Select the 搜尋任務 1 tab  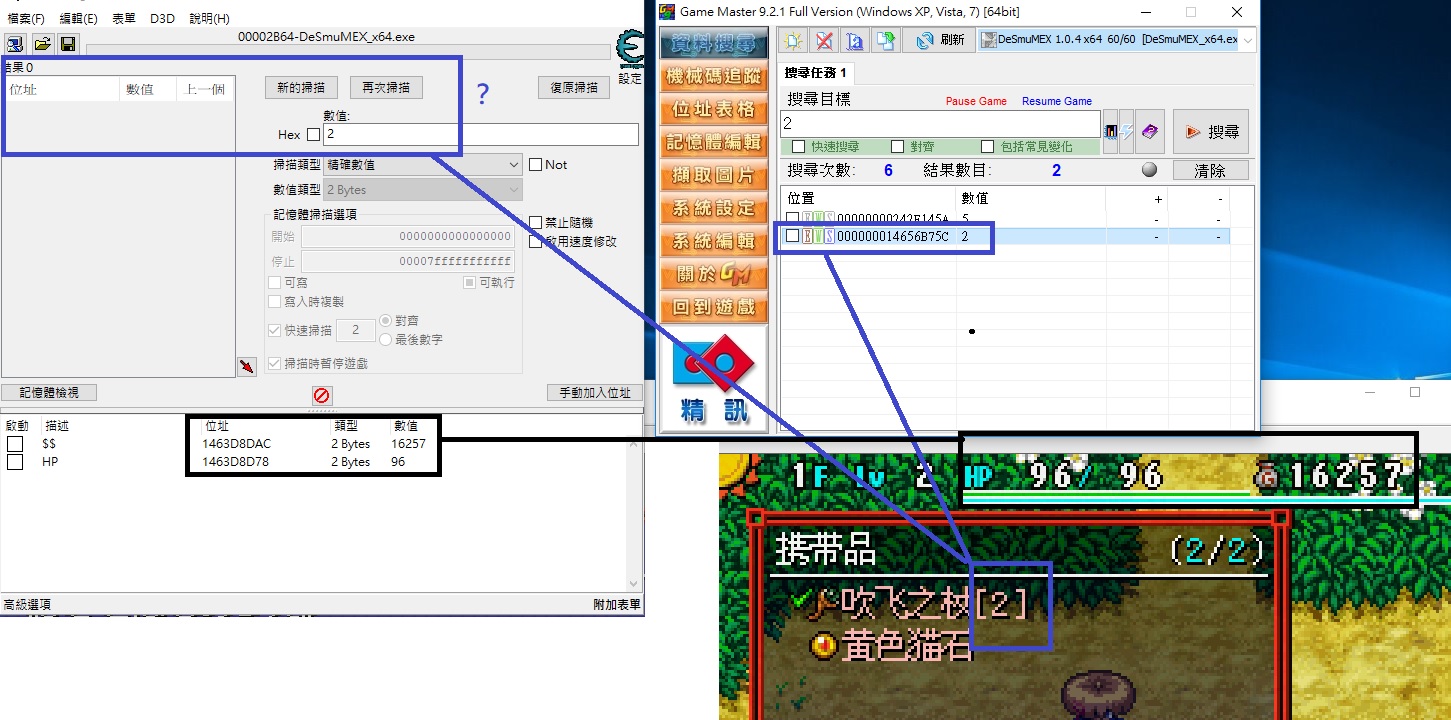pos(816,73)
